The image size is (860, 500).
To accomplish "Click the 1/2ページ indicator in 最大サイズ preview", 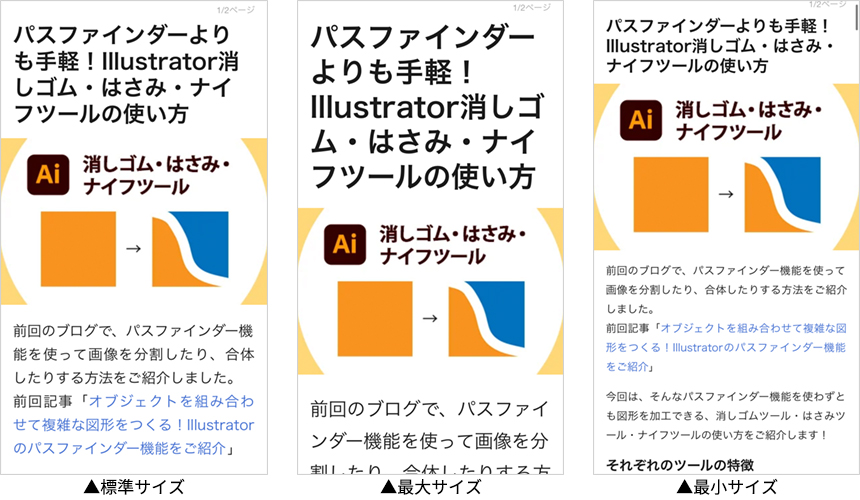I will coord(532,8).
